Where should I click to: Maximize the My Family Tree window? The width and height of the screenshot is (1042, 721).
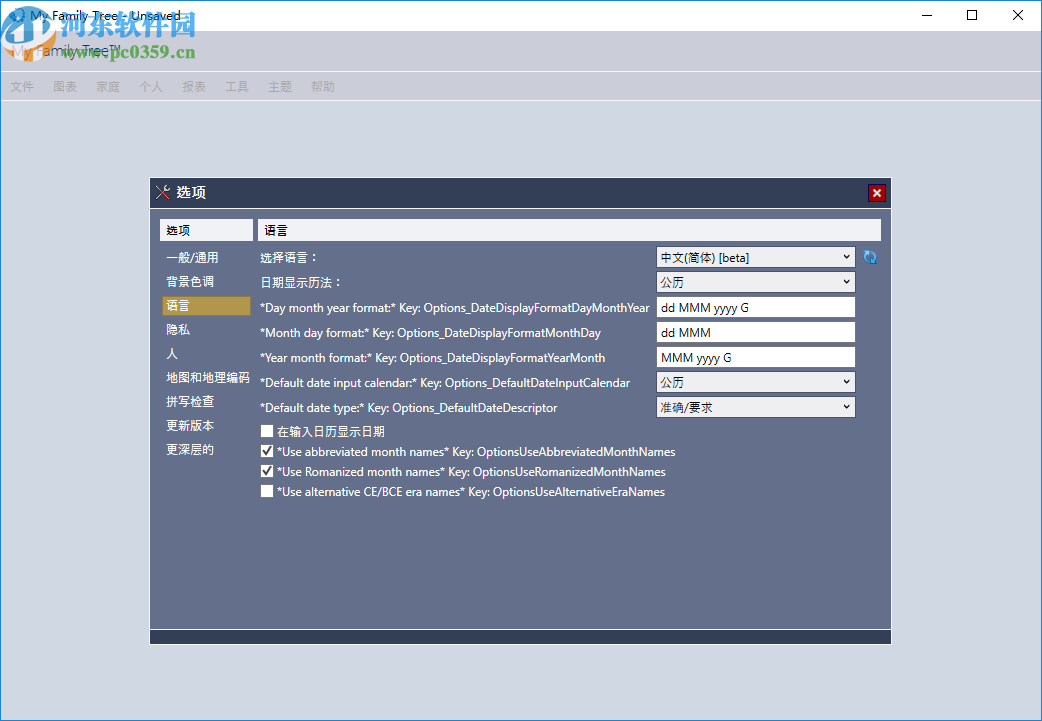tap(972, 15)
